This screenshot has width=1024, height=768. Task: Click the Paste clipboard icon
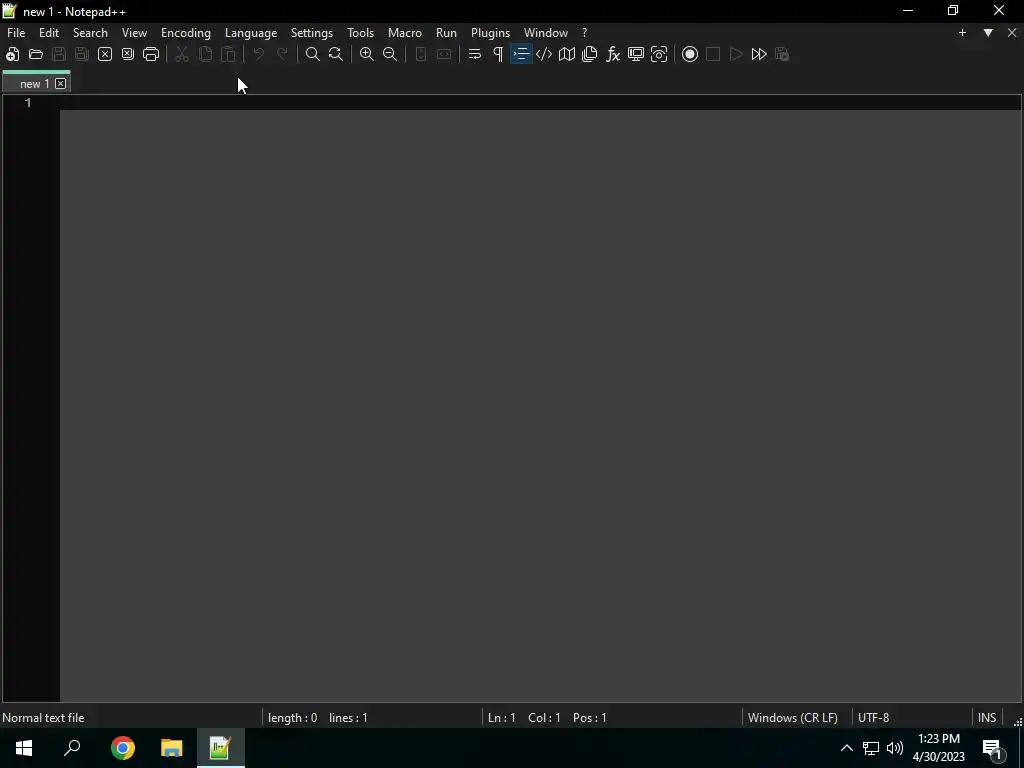tap(228, 54)
